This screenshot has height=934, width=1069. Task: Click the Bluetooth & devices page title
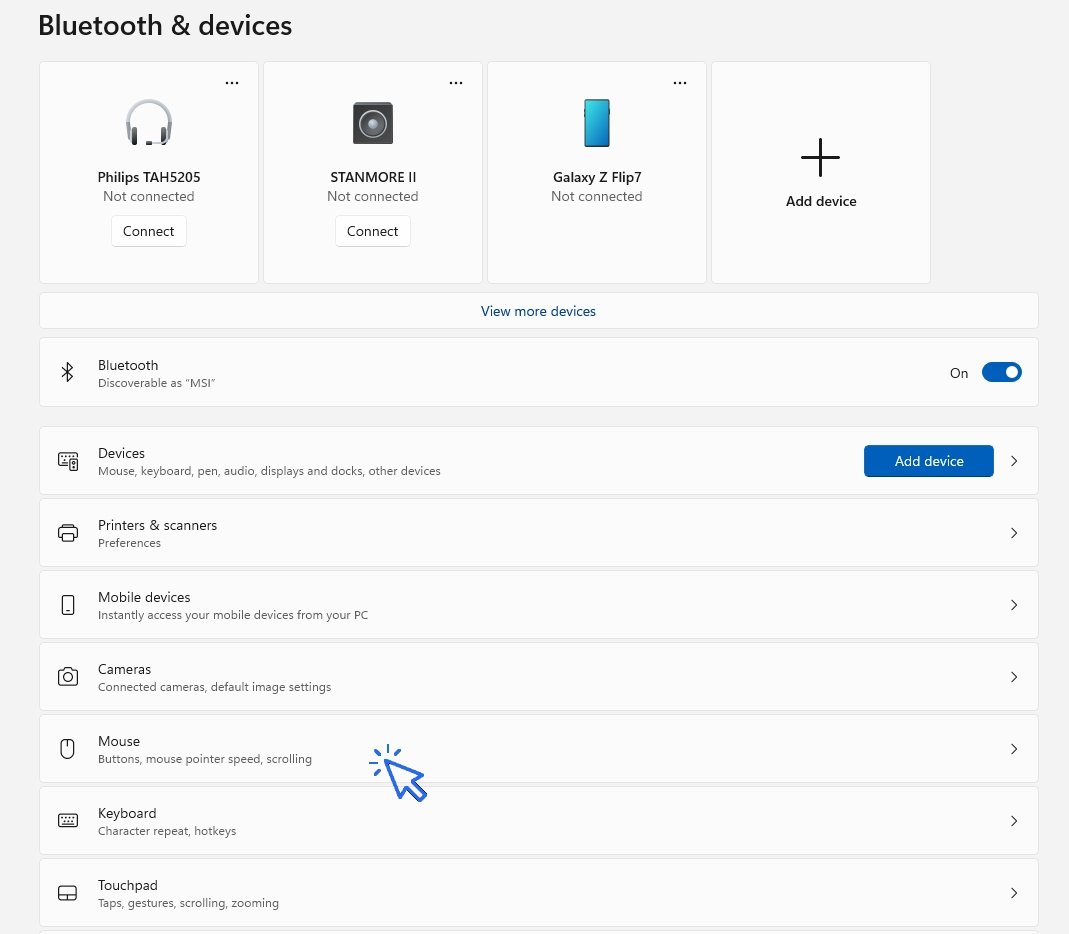point(165,26)
